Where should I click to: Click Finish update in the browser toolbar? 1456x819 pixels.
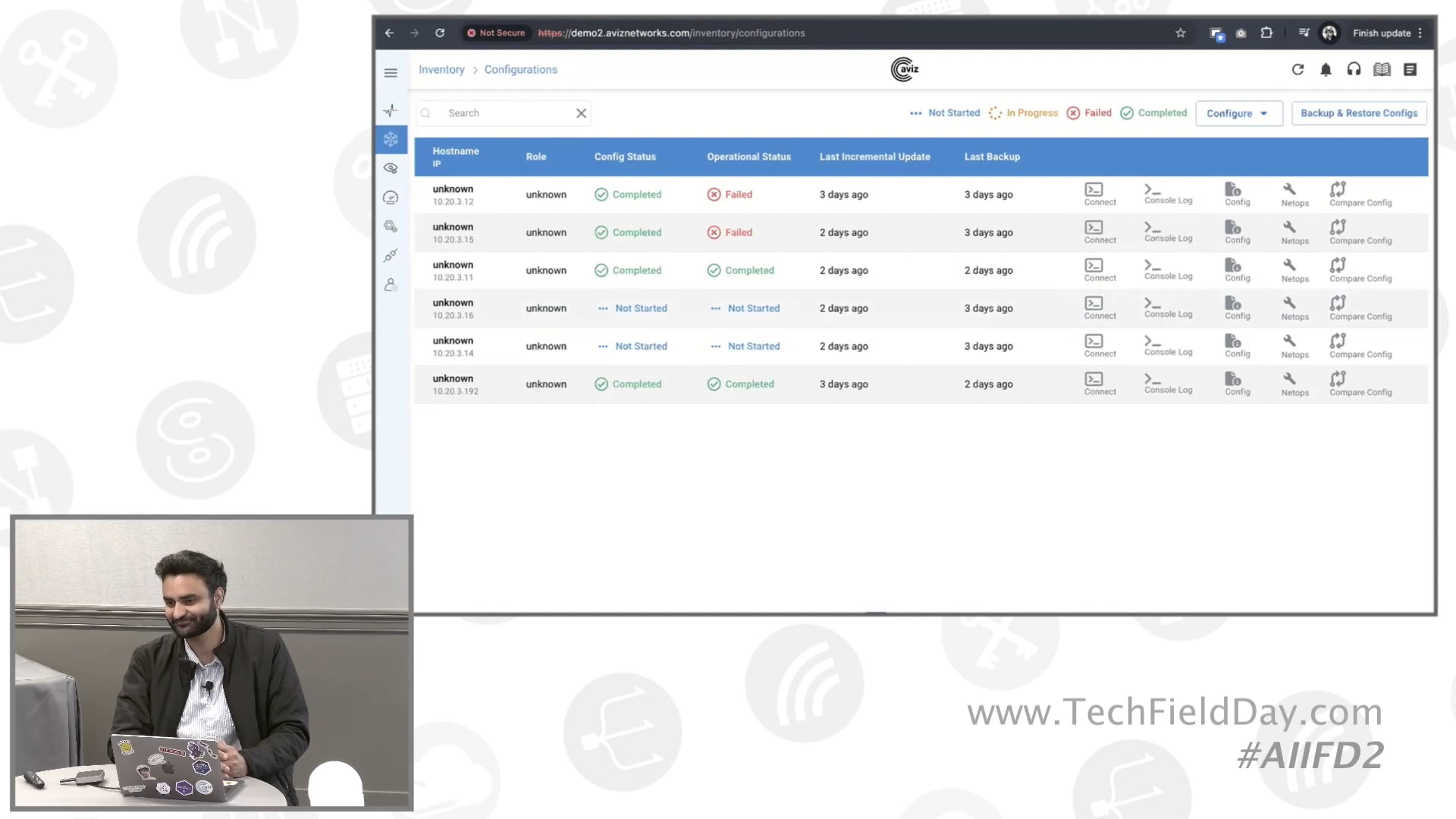1380,33
